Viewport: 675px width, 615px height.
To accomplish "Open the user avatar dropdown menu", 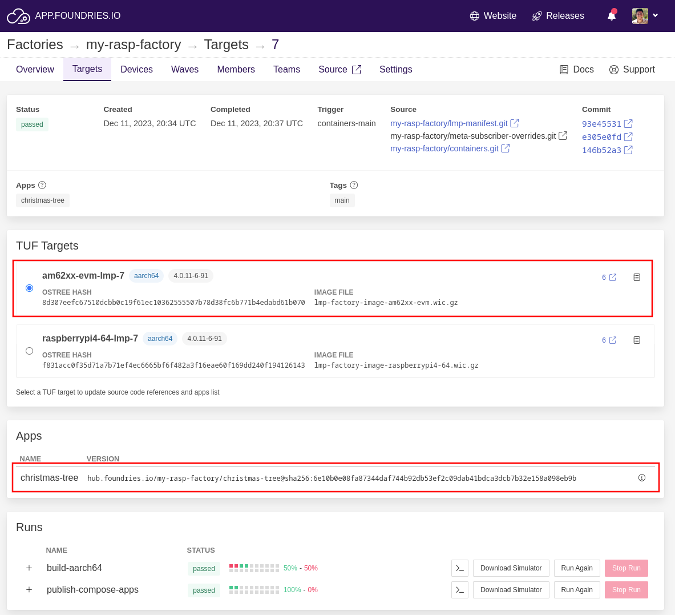I will click(645, 16).
